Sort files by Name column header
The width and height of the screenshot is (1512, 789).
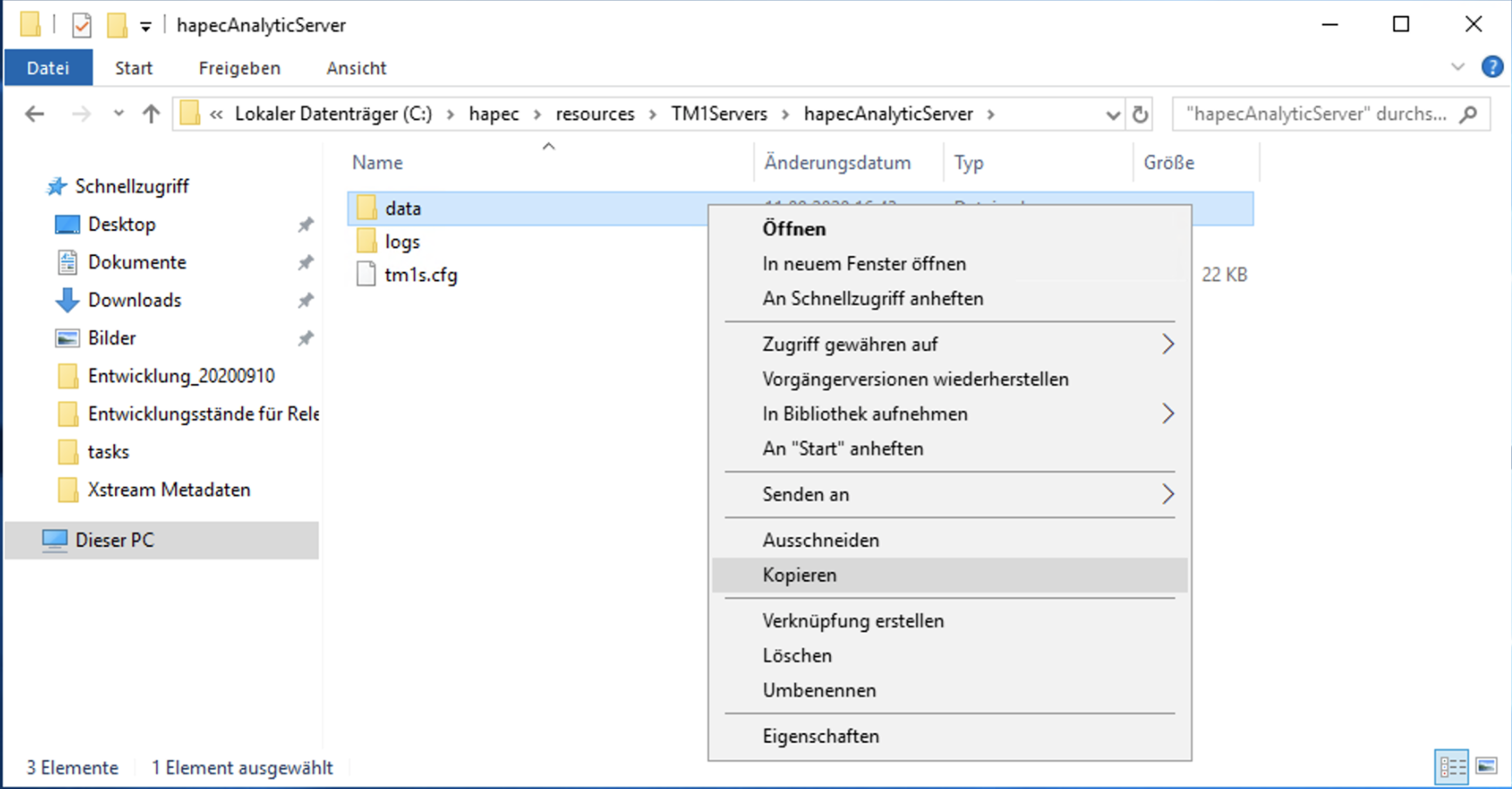(378, 163)
